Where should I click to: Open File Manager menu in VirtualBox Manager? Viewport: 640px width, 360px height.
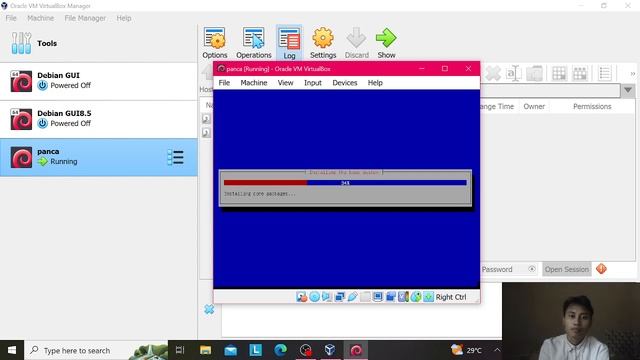tap(85, 18)
